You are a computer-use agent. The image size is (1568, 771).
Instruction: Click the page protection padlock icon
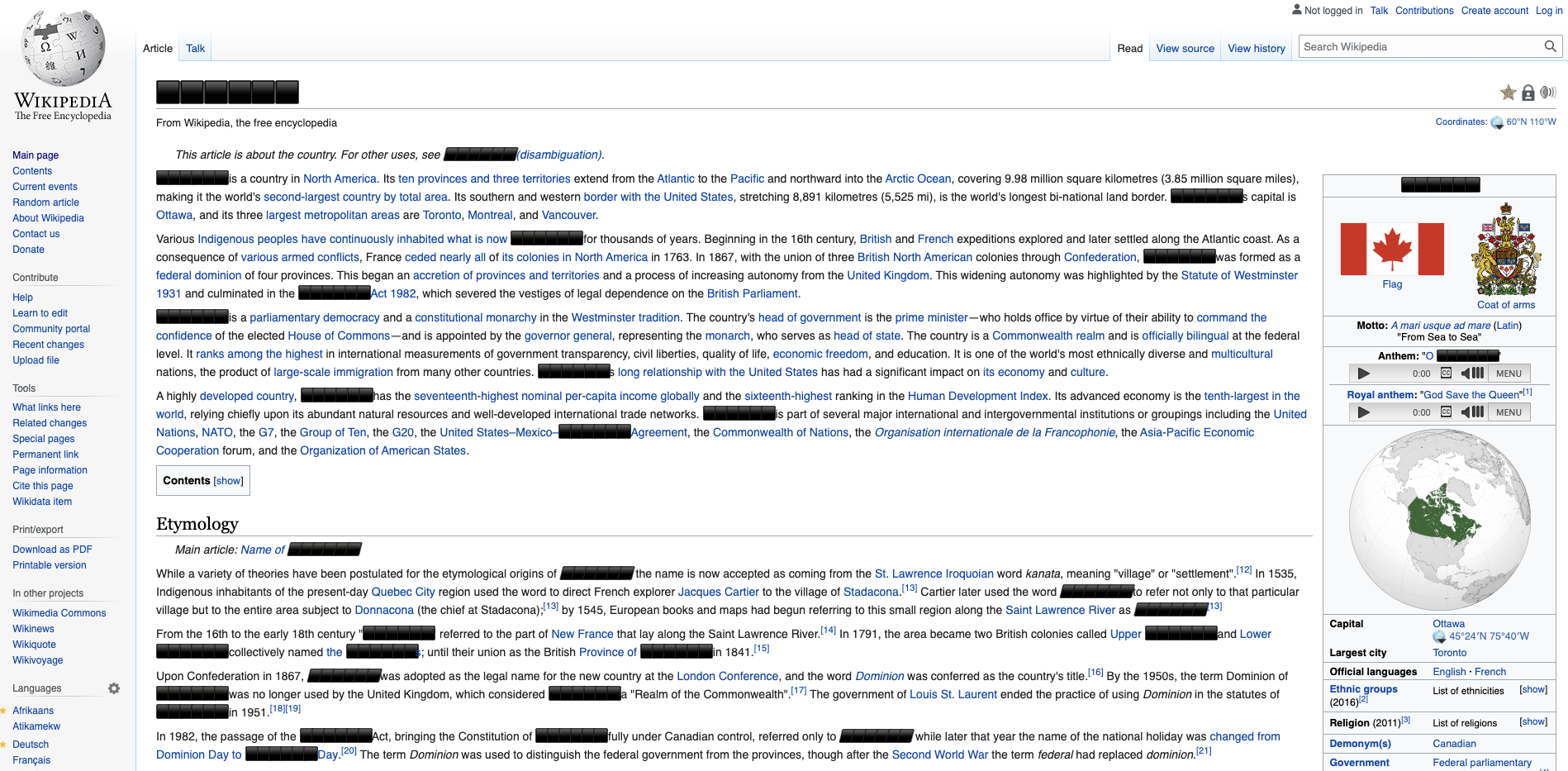[x=1528, y=93]
